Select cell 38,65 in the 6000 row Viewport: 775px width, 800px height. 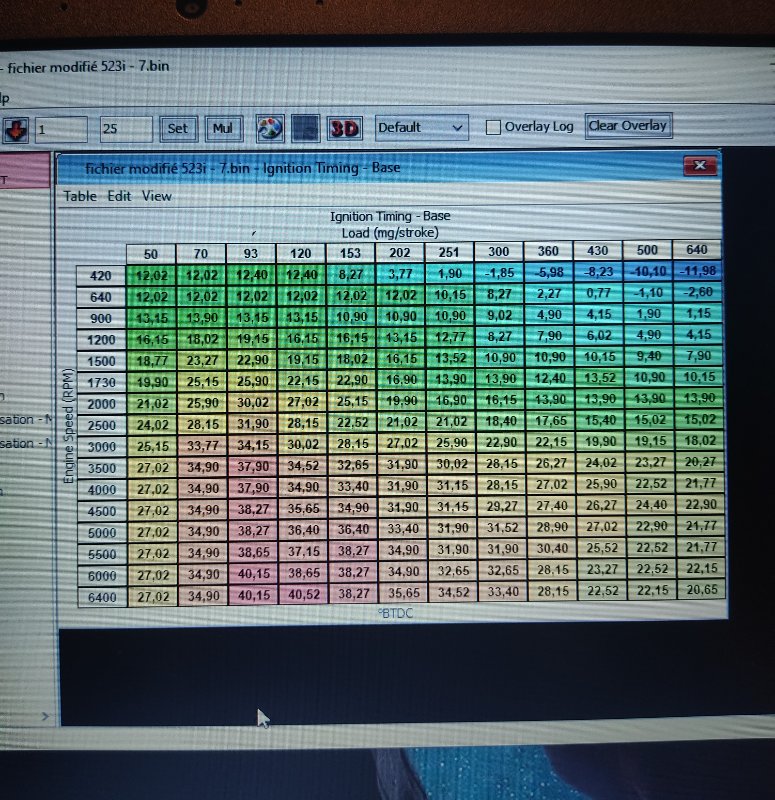304,573
